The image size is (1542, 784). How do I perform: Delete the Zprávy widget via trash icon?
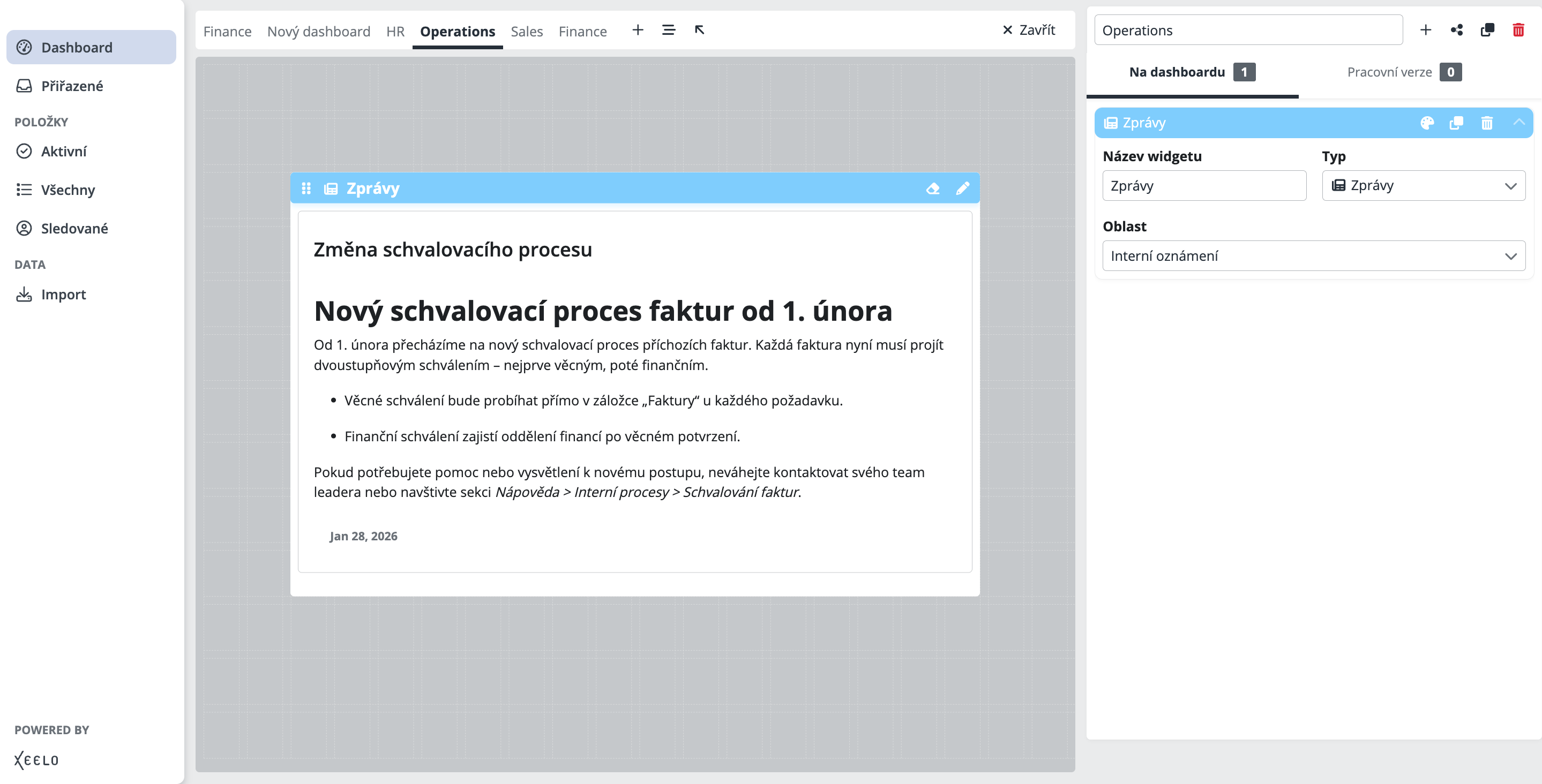[x=1486, y=123]
